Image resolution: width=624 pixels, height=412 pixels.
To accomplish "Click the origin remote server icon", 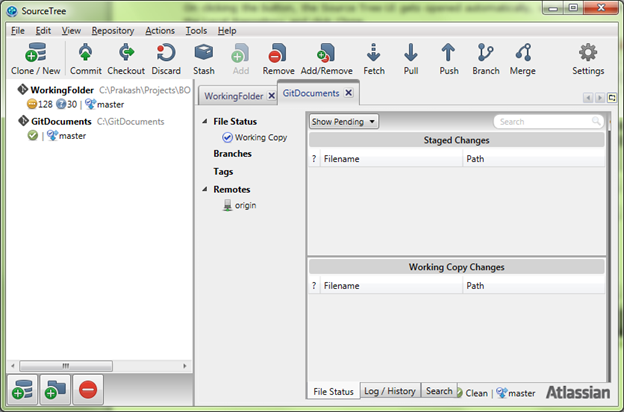I will coord(227,205).
